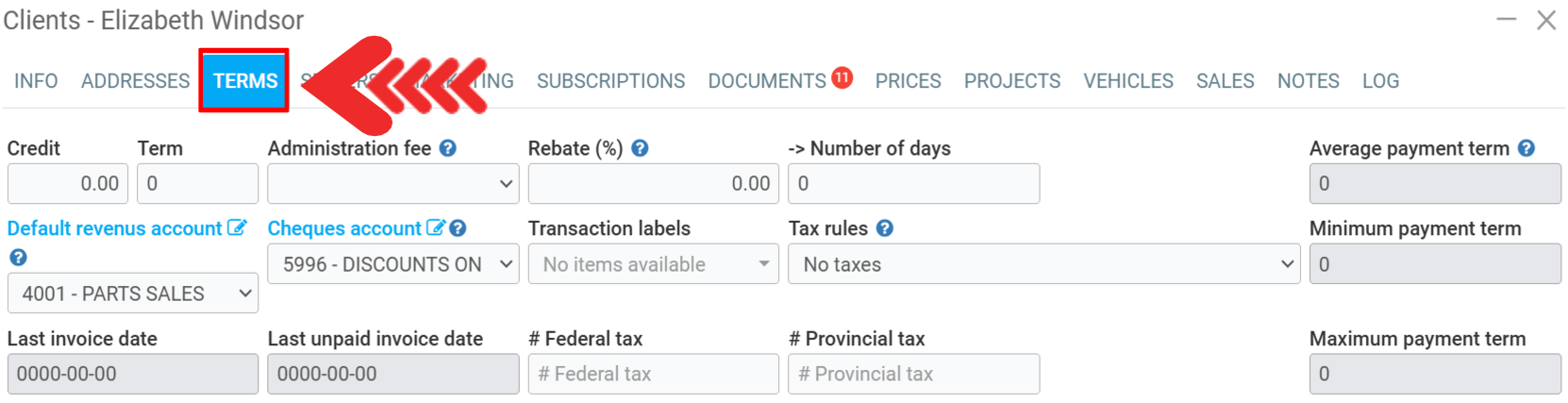Click help icon next to Administration fee
The height and width of the screenshot is (403, 1568).
[x=448, y=148]
